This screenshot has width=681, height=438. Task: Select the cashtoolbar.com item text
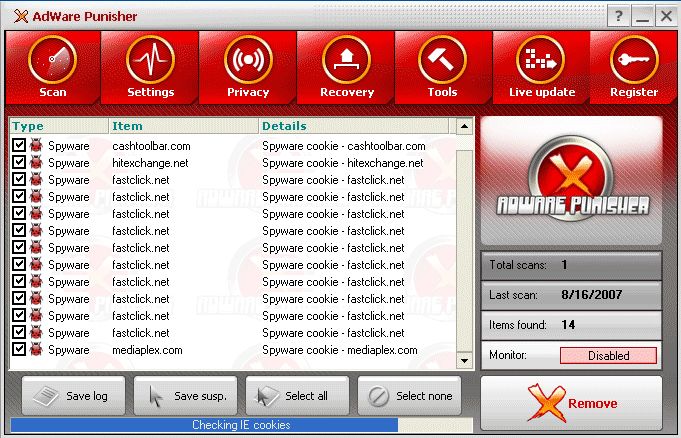click(151, 146)
